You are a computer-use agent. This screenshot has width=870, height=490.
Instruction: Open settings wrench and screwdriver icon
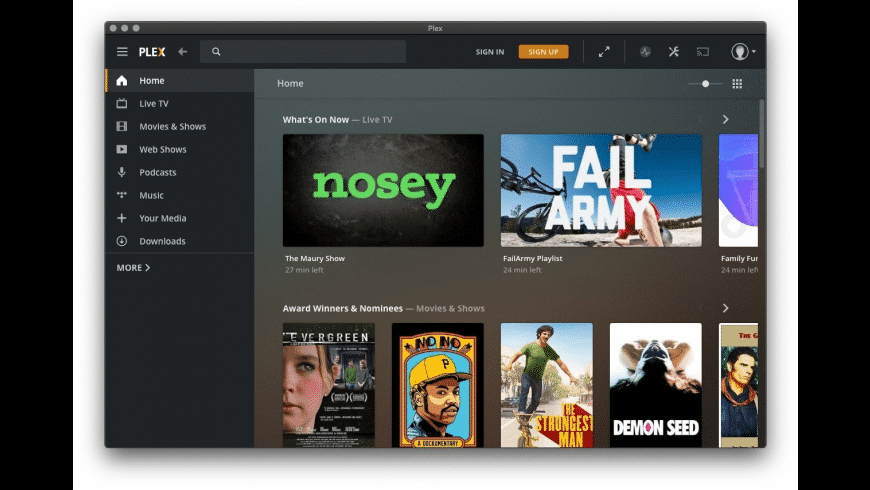coord(674,52)
